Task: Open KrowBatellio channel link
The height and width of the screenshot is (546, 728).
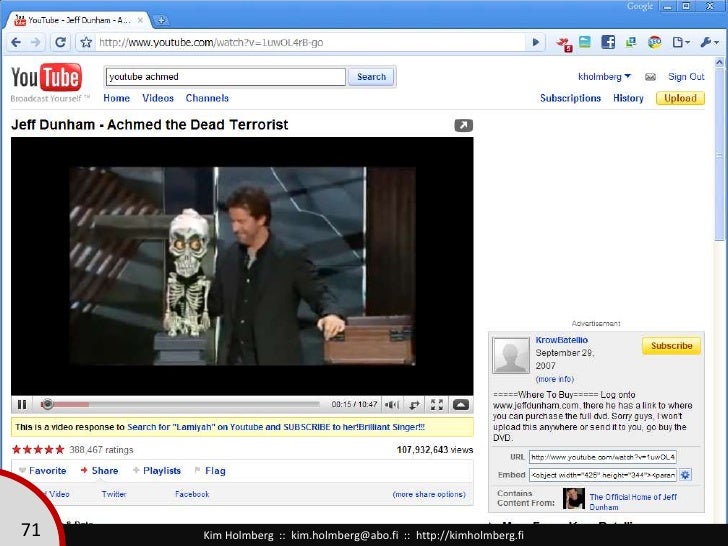Action: point(562,340)
